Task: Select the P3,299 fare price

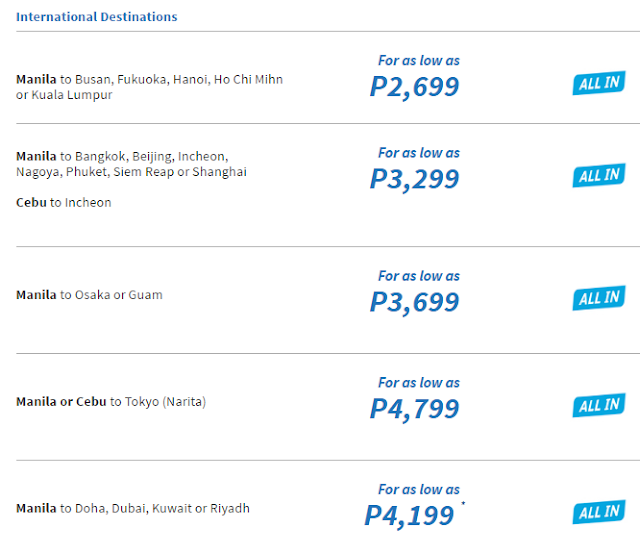Action: (414, 179)
